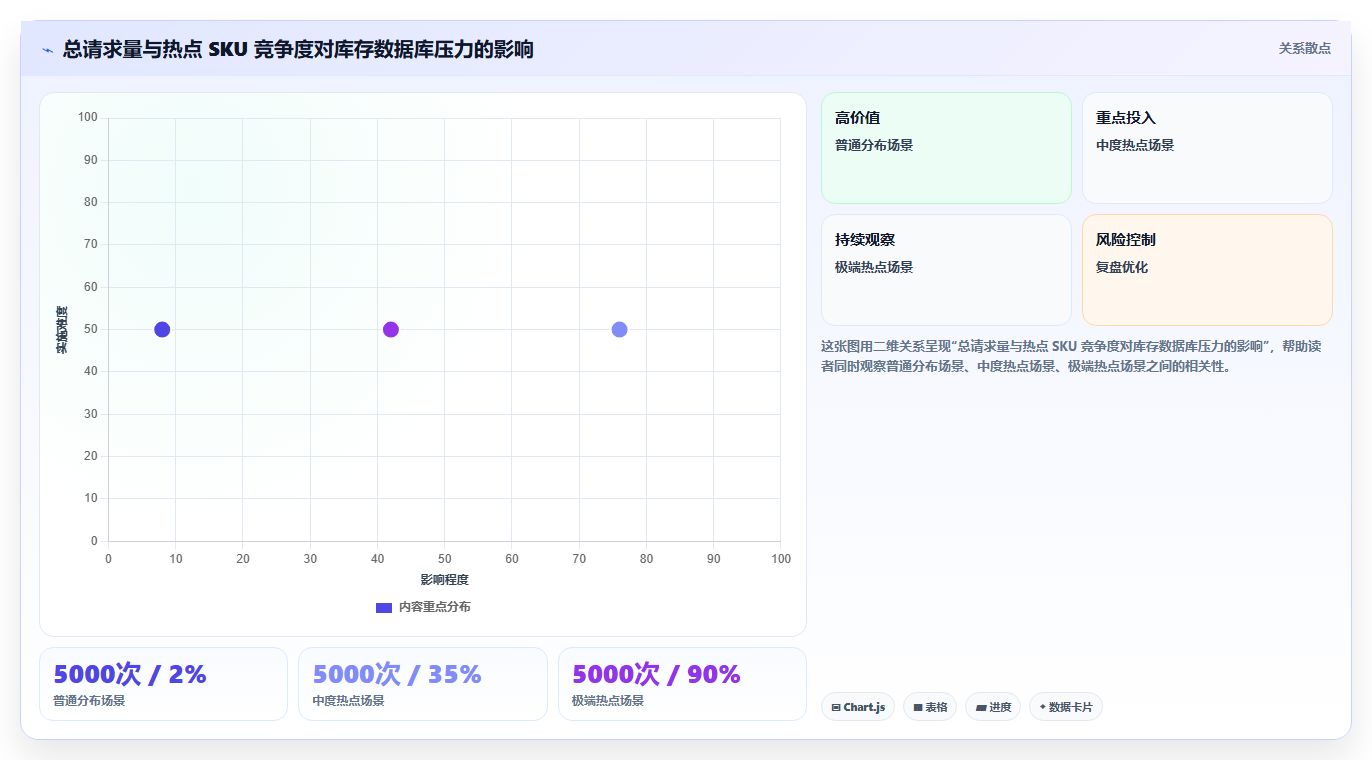Click the legend color box for 内容重点分布
The width and height of the screenshot is (1372, 760).
point(384,607)
